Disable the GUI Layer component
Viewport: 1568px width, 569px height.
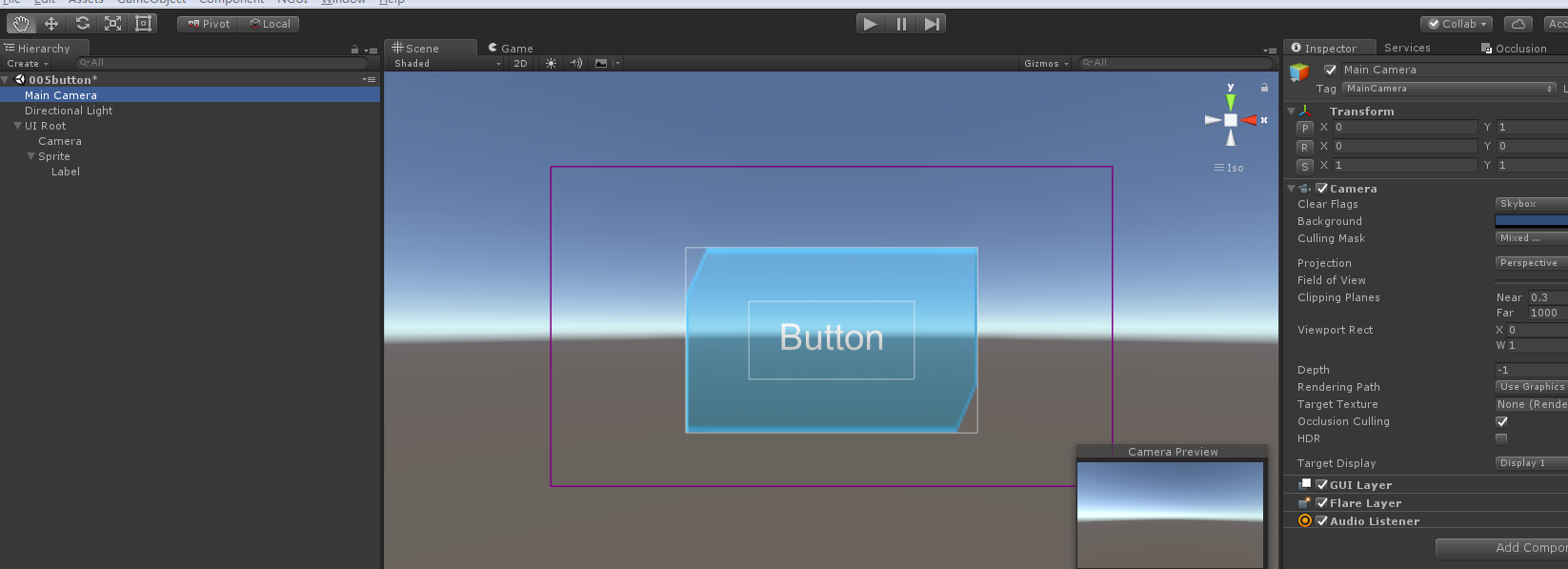click(x=1322, y=484)
